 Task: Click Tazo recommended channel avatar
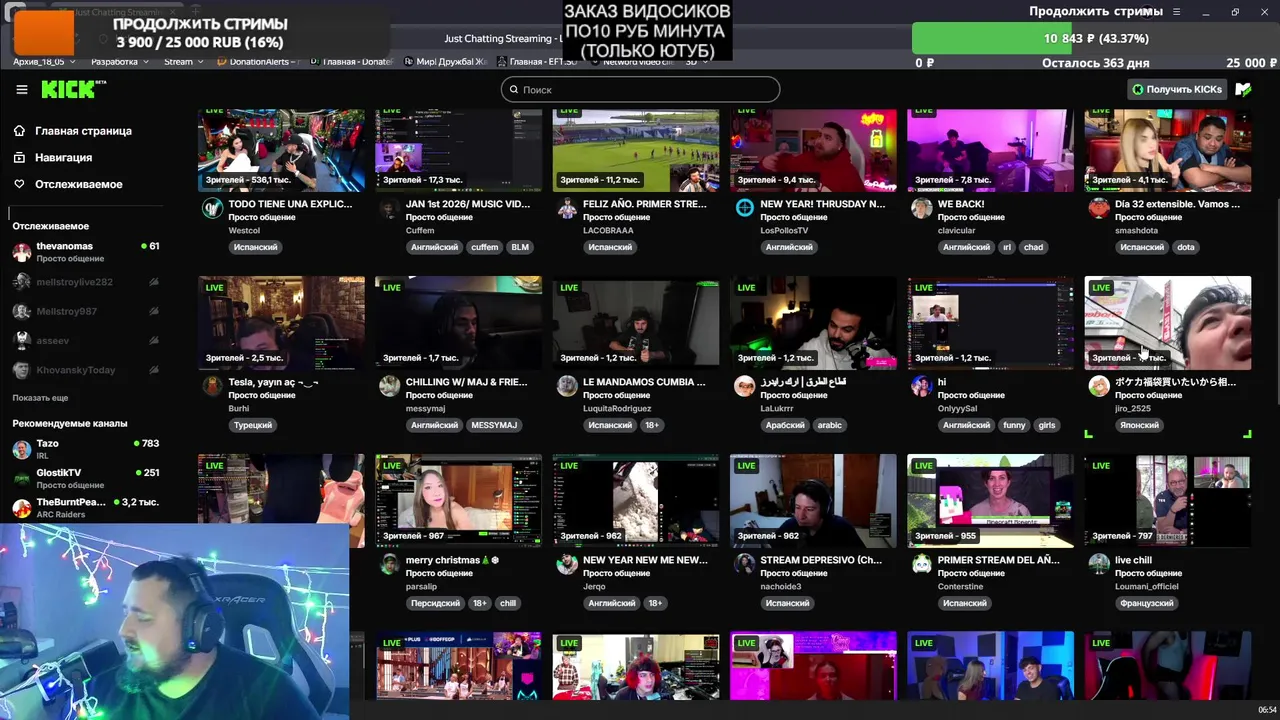pyautogui.click(x=21, y=449)
